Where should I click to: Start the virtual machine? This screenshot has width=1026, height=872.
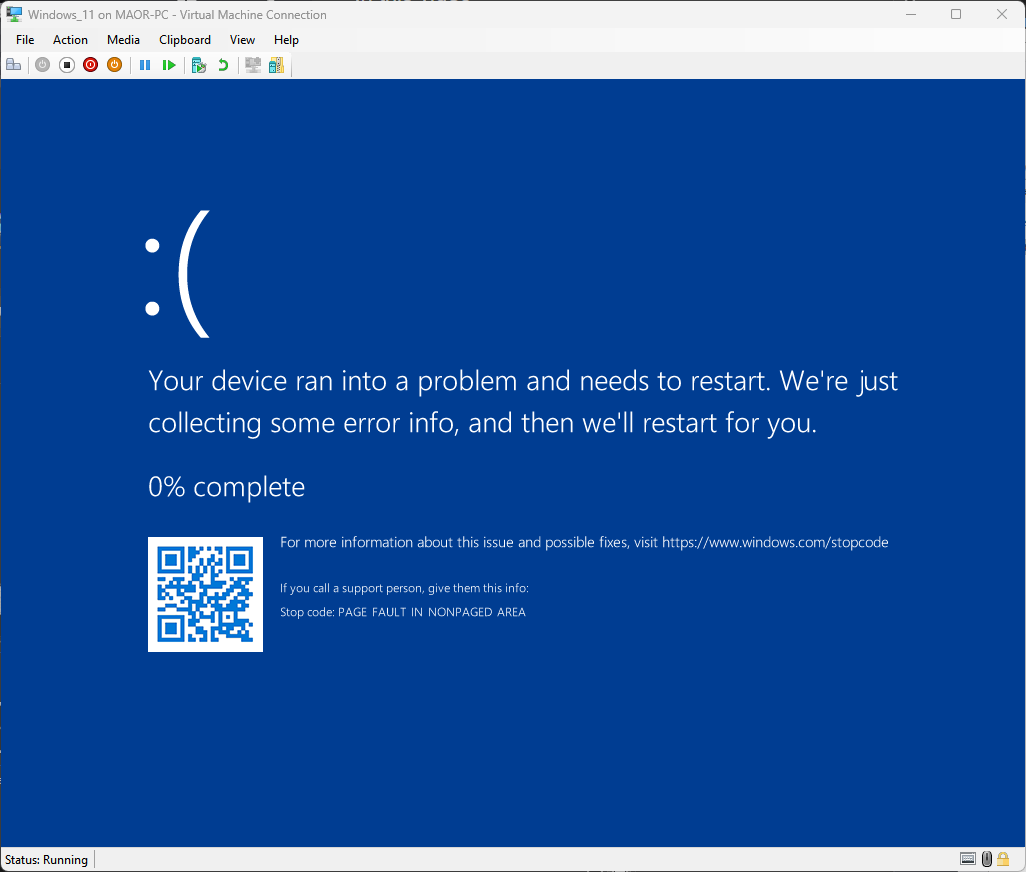(42, 64)
